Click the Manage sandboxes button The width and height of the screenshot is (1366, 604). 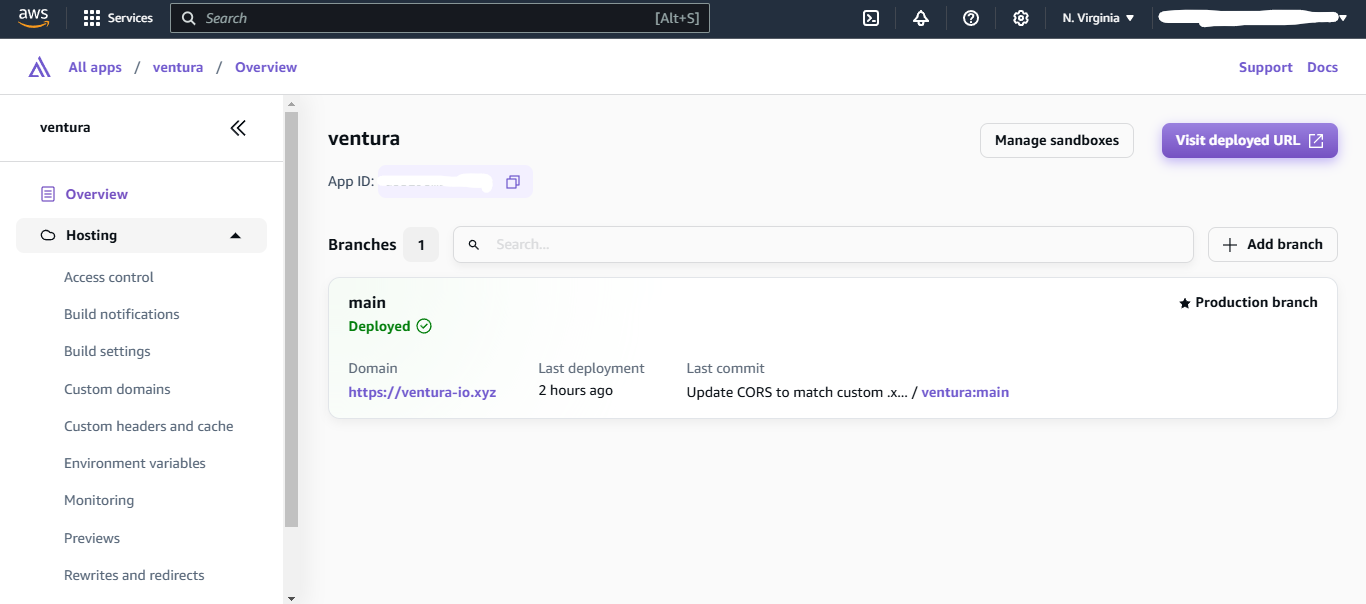[x=1057, y=141]
